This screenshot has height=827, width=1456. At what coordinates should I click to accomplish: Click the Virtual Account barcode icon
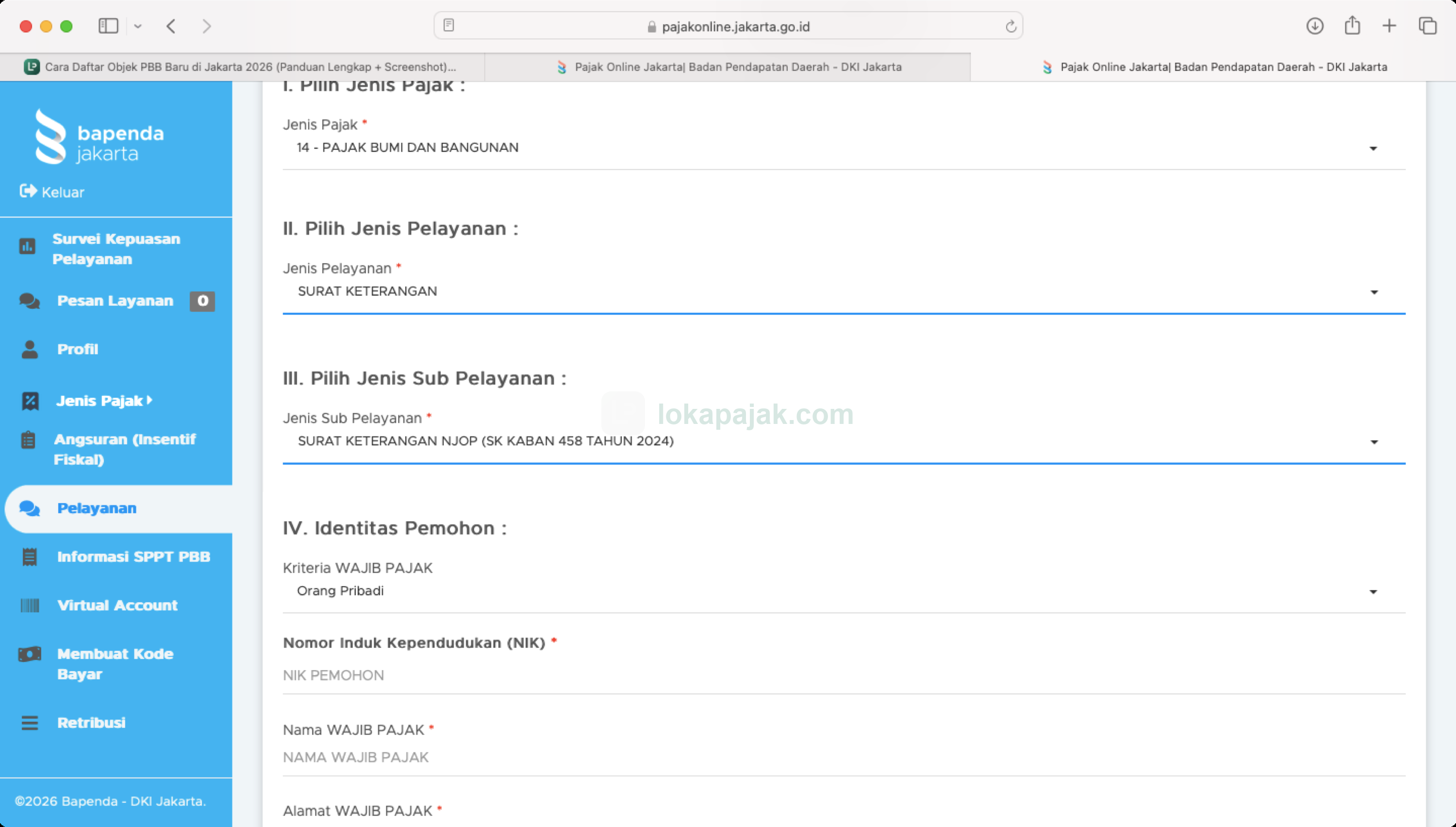tap(30, 606)
